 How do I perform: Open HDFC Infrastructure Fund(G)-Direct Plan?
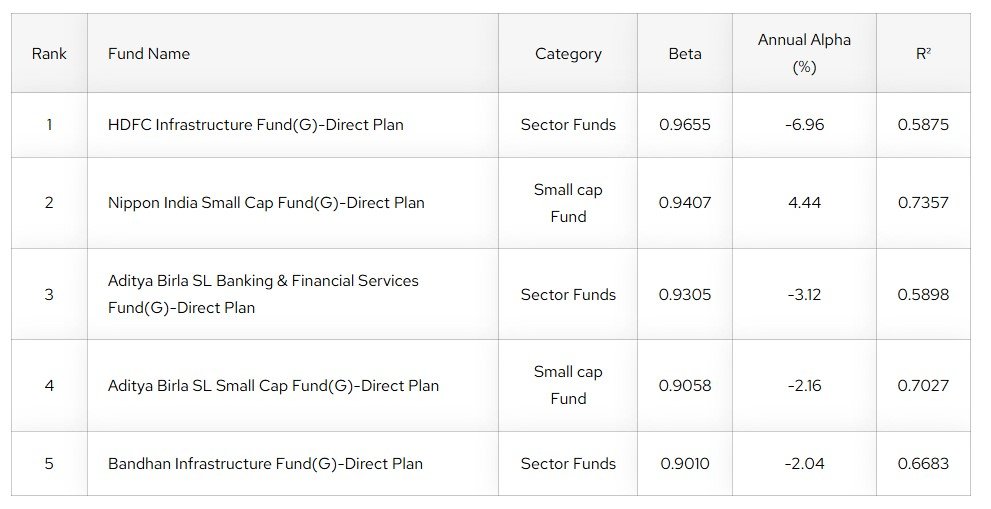click(256, 125)
